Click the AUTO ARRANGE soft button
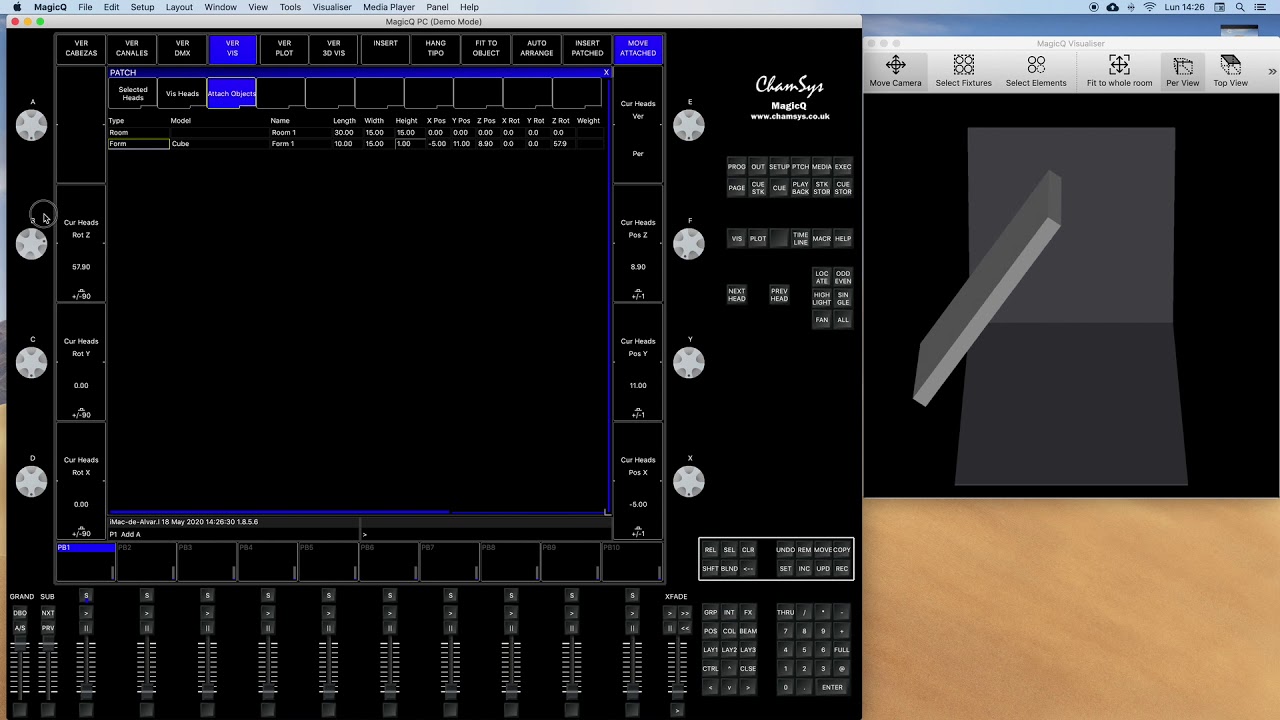The height and width of the screenshot is (720, 1280). [x=537, y=48]
